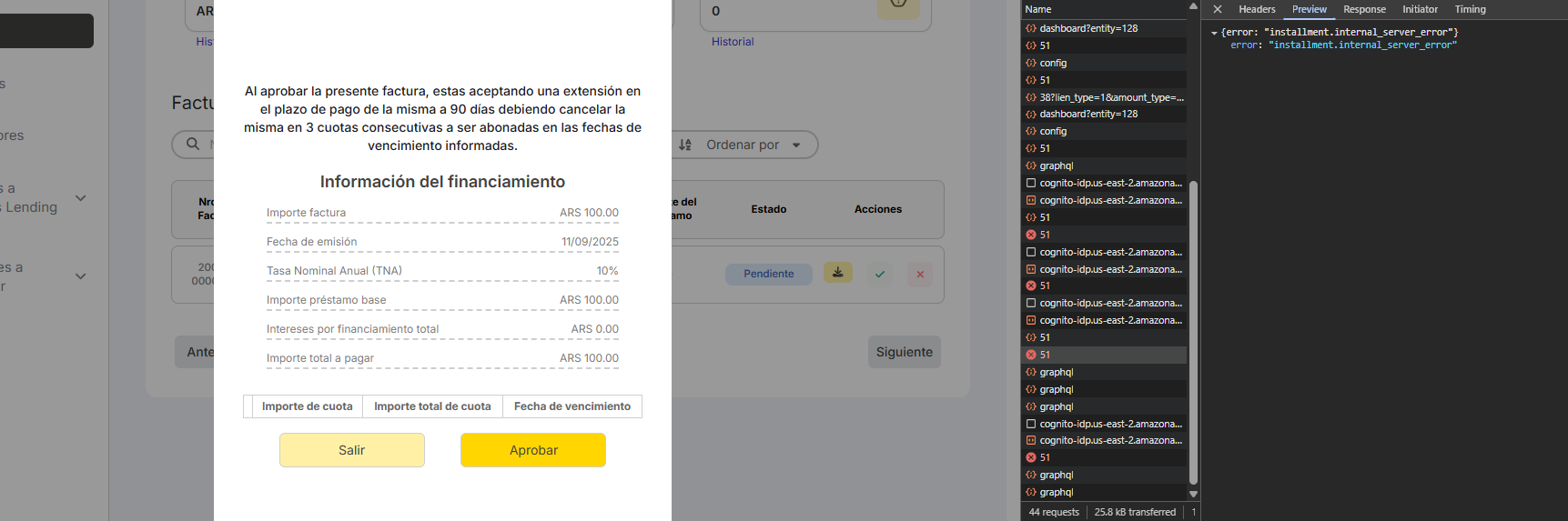The width and height of the screenshot is (1568, 521).
Task: Expand the lowest sidebar section chevron
Action: 80,276
